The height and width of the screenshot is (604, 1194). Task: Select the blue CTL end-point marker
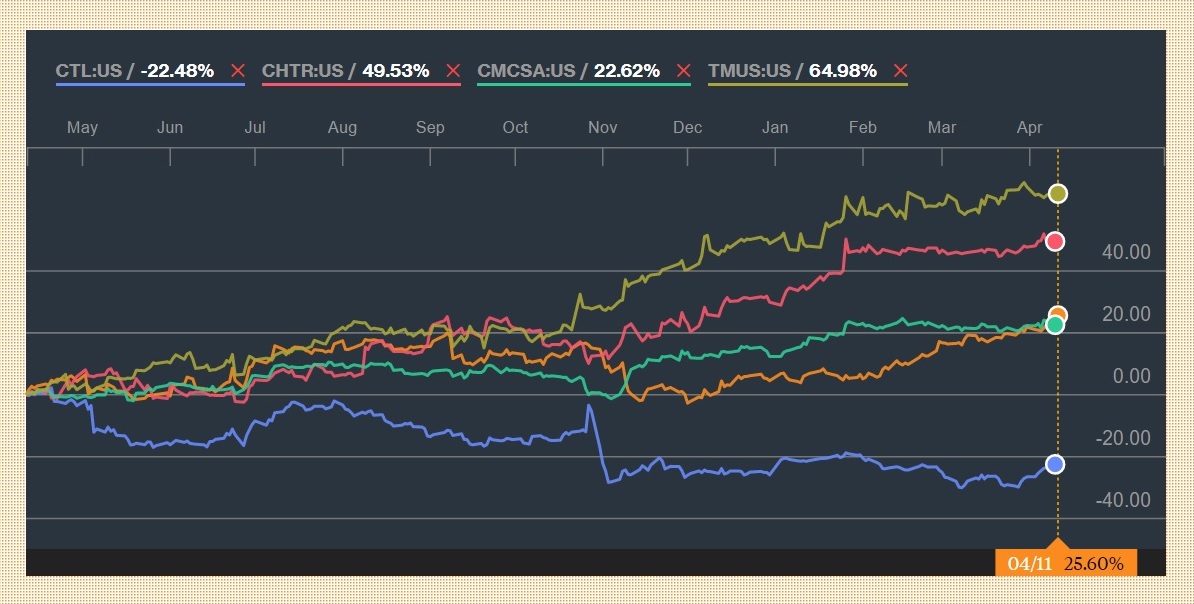pyautogui.click(x=1054, y=464)
